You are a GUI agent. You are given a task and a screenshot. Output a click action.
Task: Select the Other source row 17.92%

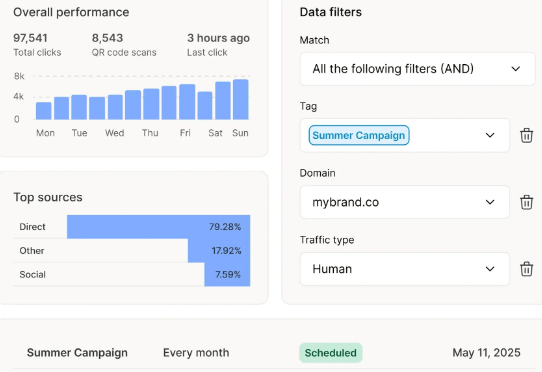tap(132, 251)
